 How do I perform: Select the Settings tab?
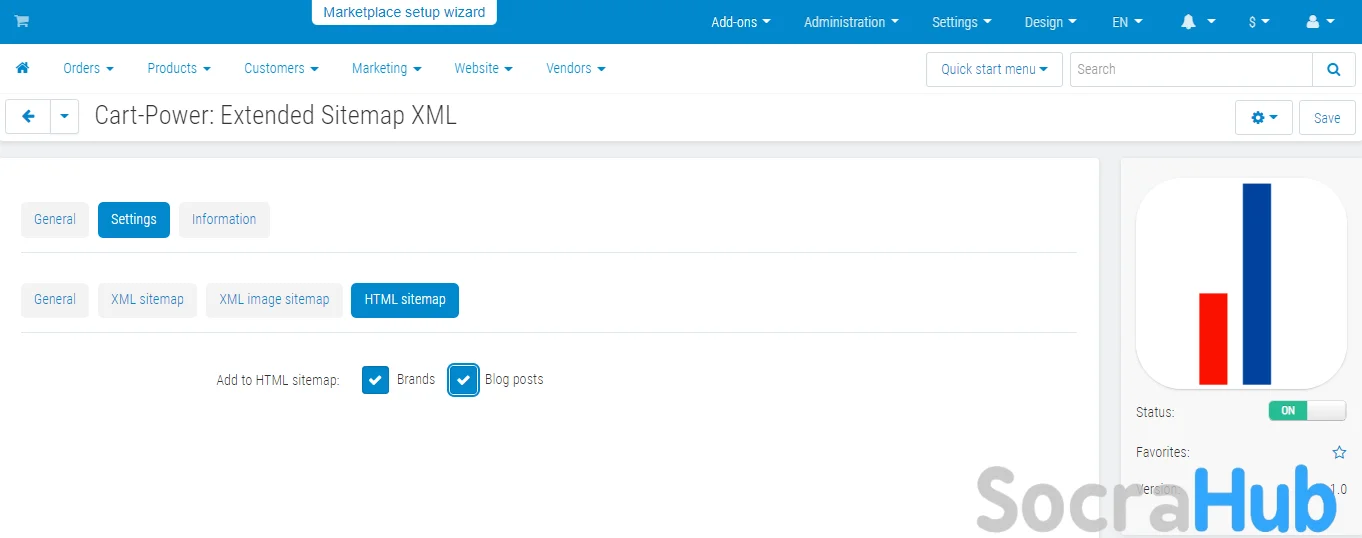(x=134, y=220)
